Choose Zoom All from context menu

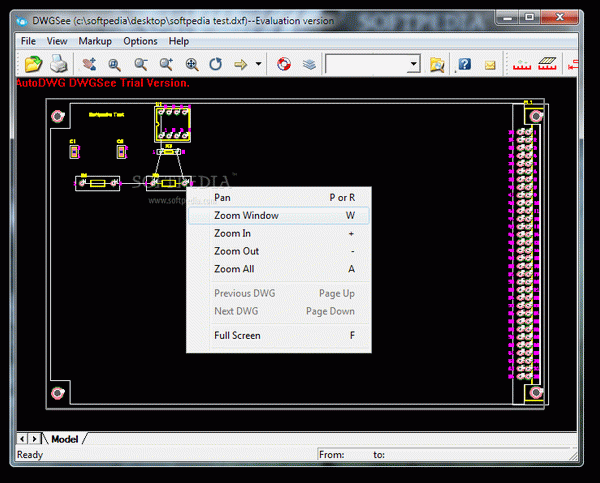click(x=279, y=269)
